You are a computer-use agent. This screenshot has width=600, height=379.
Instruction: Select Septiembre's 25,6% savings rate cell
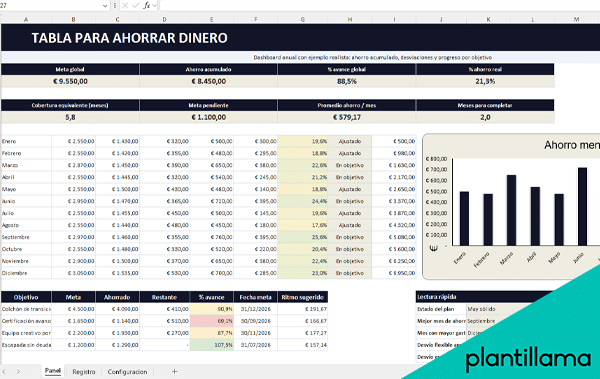click(303, 237)
